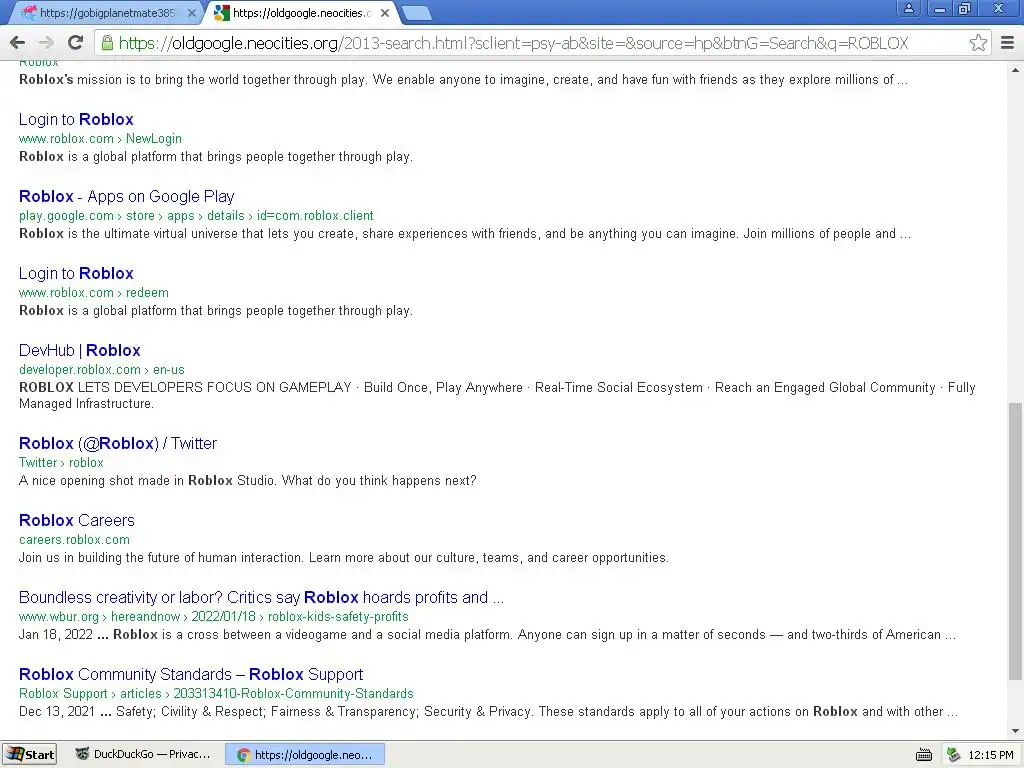Image resolution: width=1024 pixels, height=768 pixels.
Task: Click the 'A nice opening shot made' snippet
Action: click(x=248, y=481)
